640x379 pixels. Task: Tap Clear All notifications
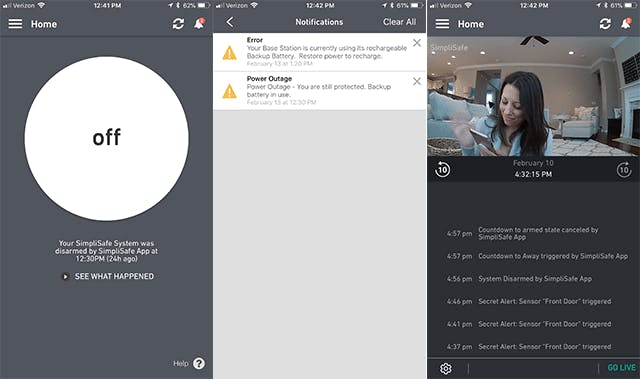point(399,22)
